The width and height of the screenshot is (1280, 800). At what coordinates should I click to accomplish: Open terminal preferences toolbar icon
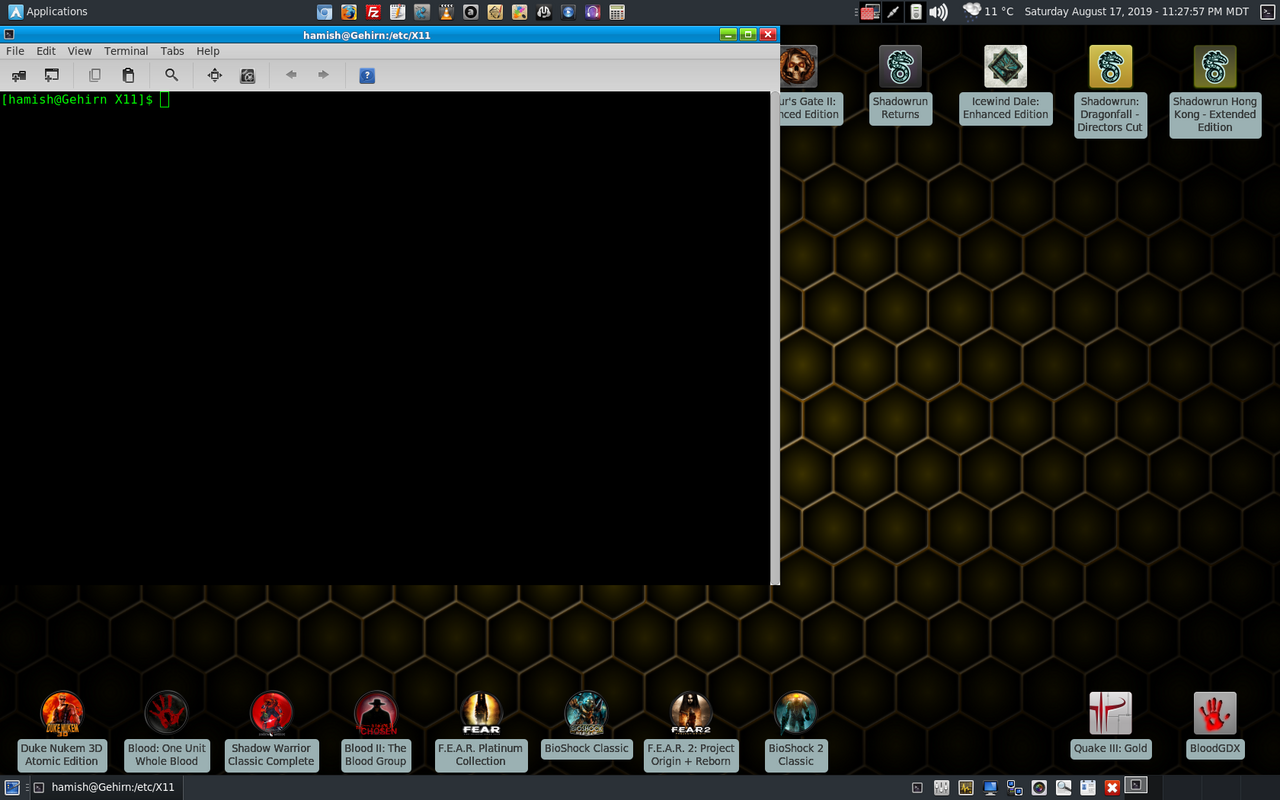click(247, 75)
